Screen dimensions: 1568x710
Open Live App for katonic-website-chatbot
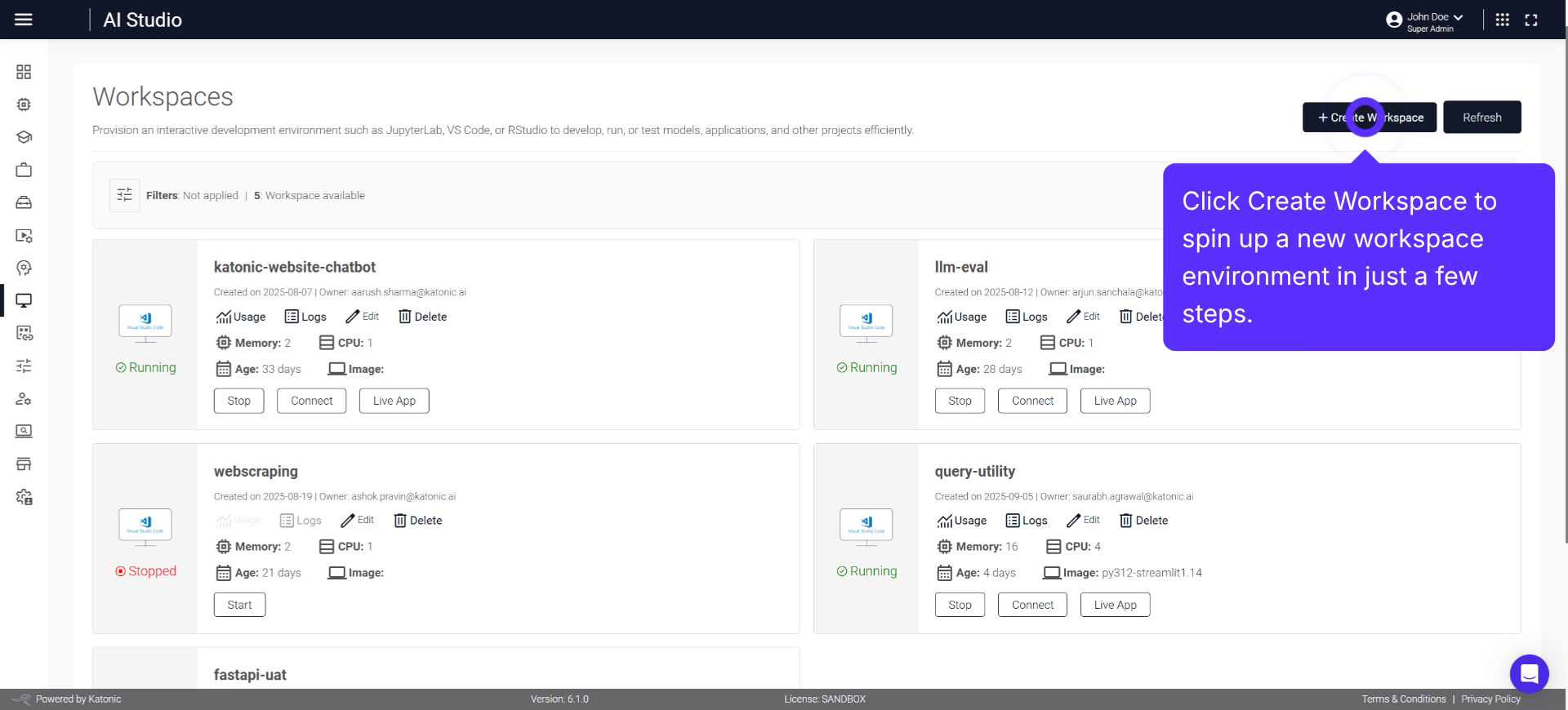click(394, 401)
